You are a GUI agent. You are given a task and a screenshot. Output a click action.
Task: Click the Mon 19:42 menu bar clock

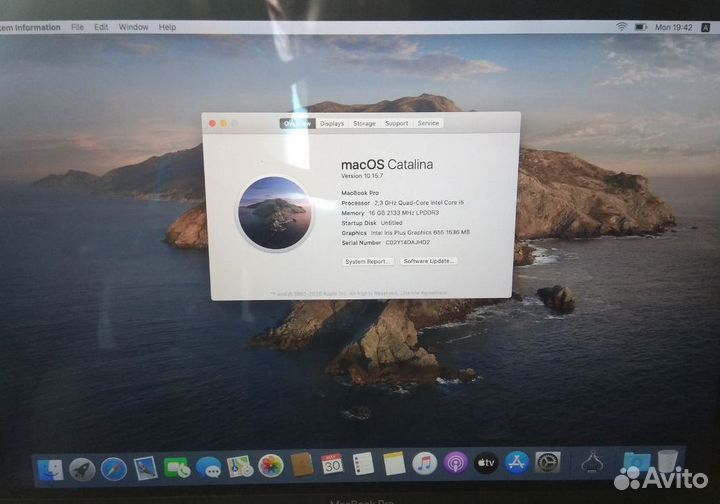[x=674, y=28]
